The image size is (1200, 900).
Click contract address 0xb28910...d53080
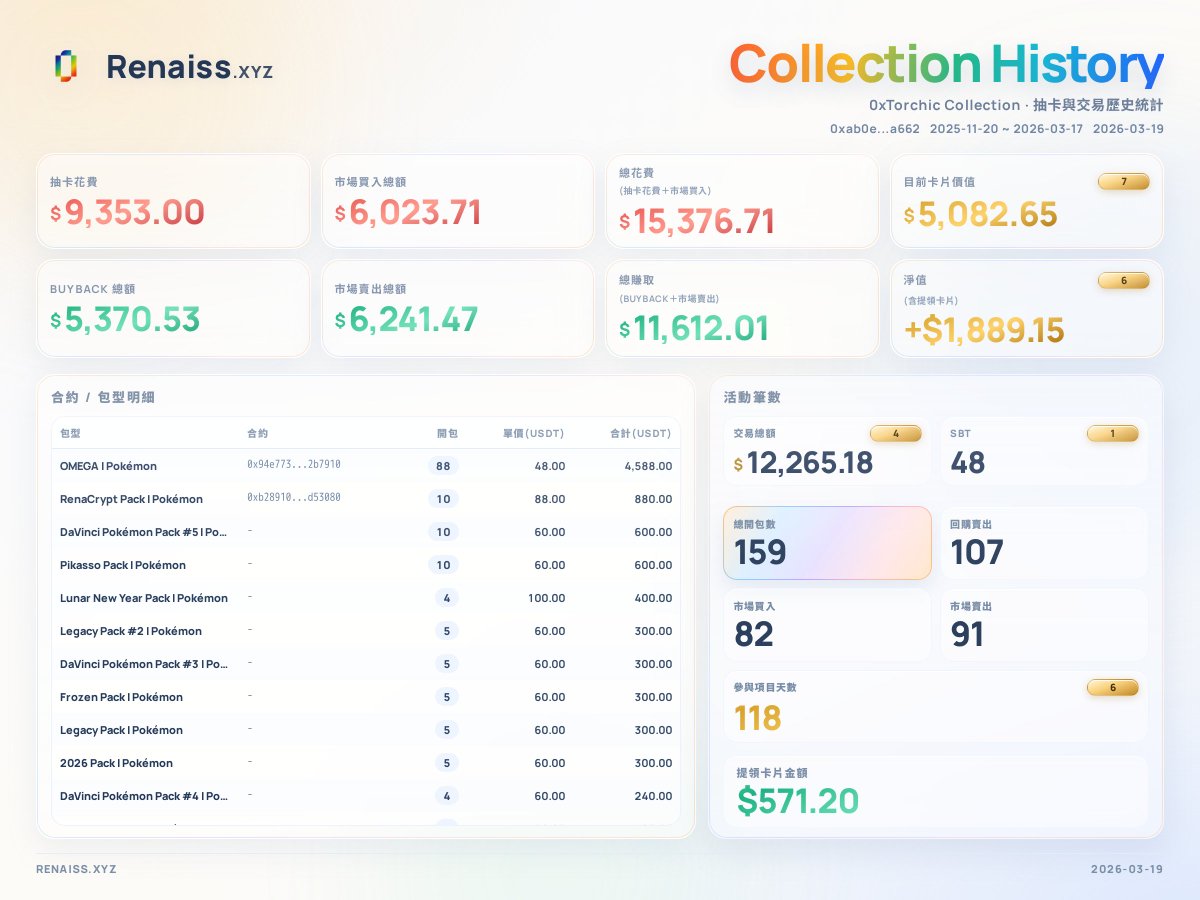tap(294, 498)
